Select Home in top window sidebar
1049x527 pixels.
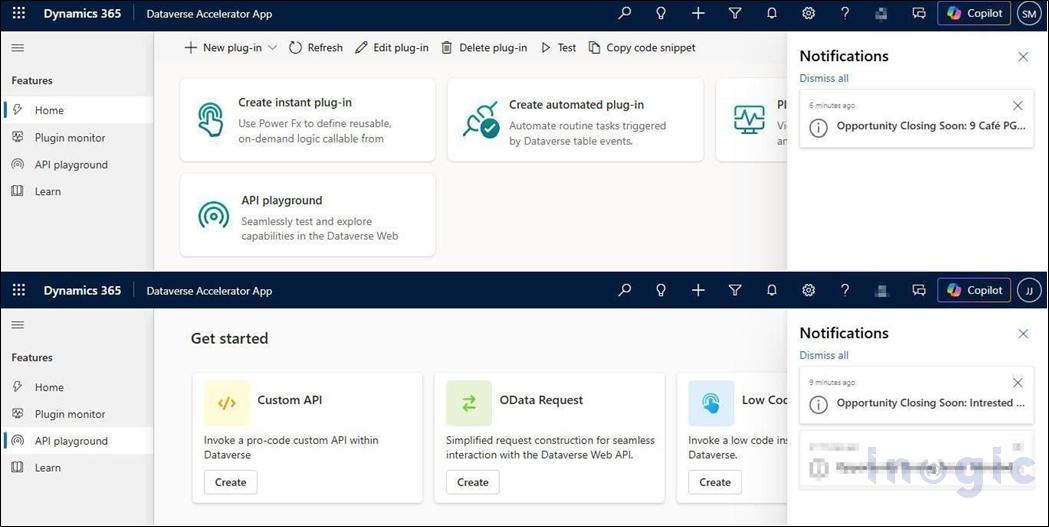[77, 110]
